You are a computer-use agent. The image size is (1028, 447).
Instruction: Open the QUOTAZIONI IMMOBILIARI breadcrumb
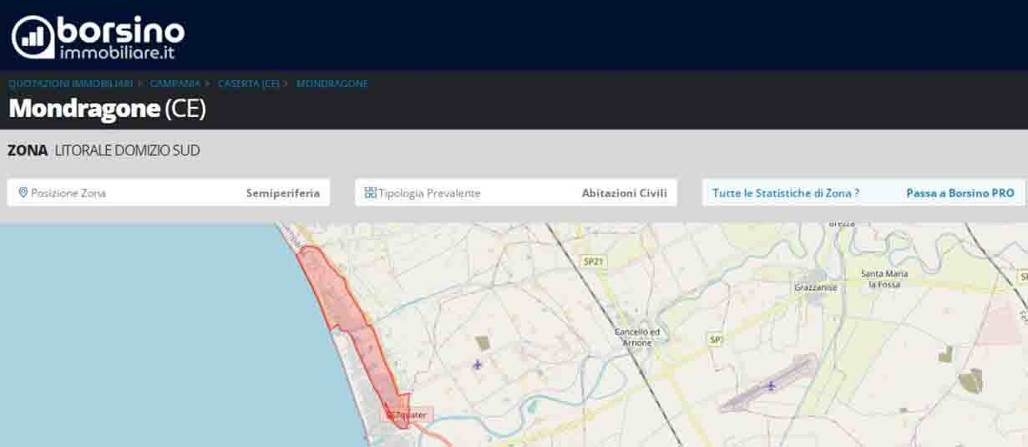pyautogui.click(x=70, y=84)
